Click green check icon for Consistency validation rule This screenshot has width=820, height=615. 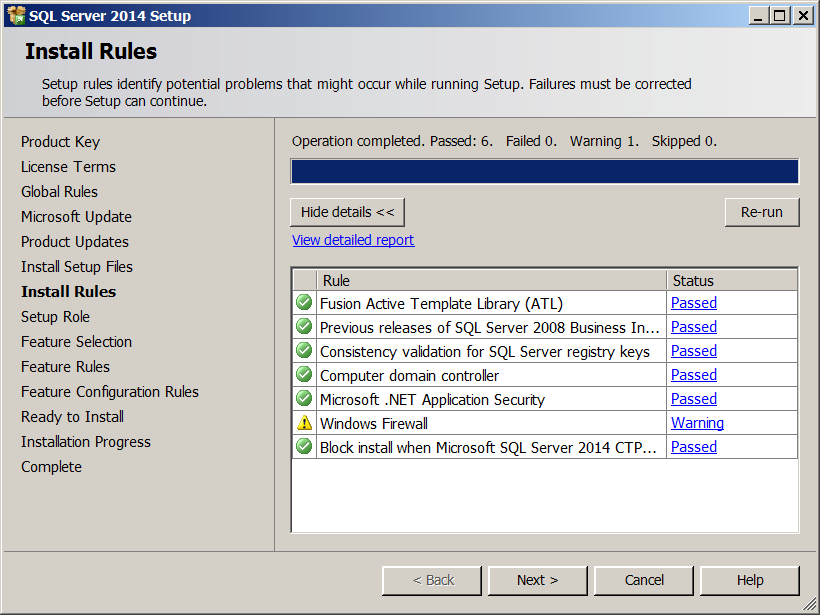[304, 350]
